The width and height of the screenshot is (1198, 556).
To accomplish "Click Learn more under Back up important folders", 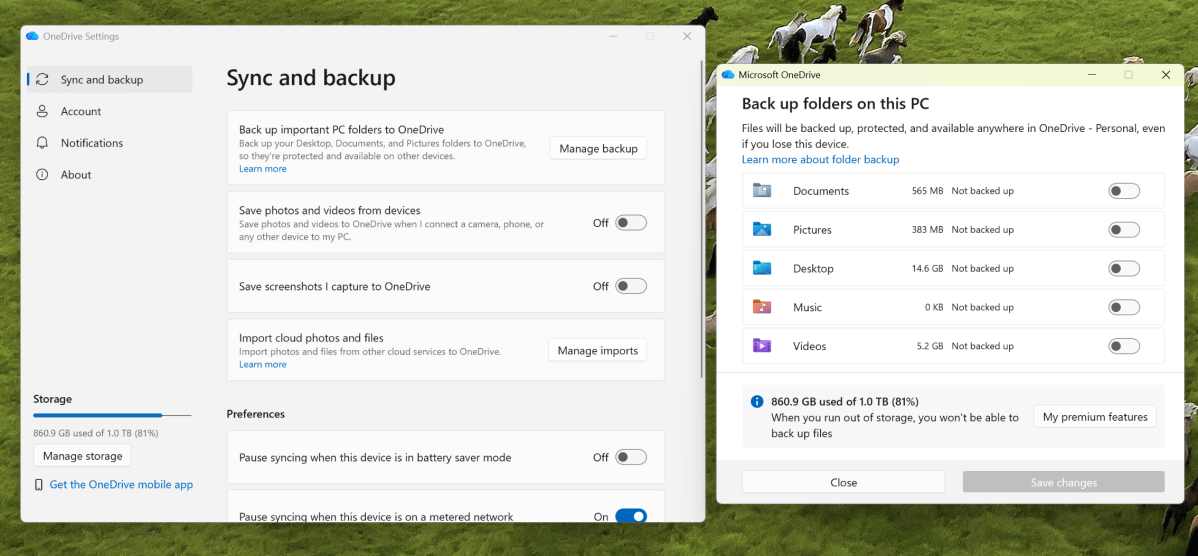I will coord(263,169).
